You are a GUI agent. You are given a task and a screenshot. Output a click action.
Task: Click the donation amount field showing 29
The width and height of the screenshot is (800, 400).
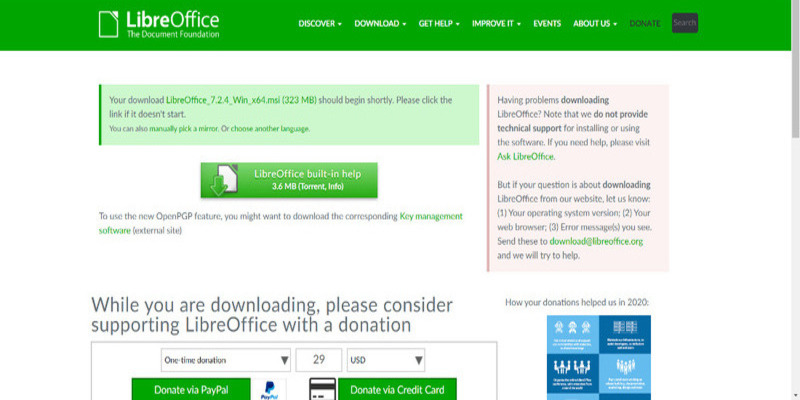click(319, 360)
